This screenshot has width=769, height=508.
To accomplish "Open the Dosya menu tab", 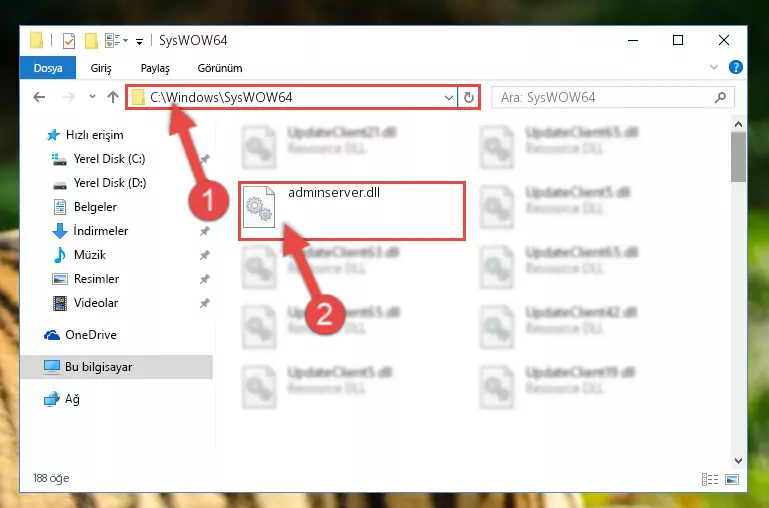I will tap(48, 68).
